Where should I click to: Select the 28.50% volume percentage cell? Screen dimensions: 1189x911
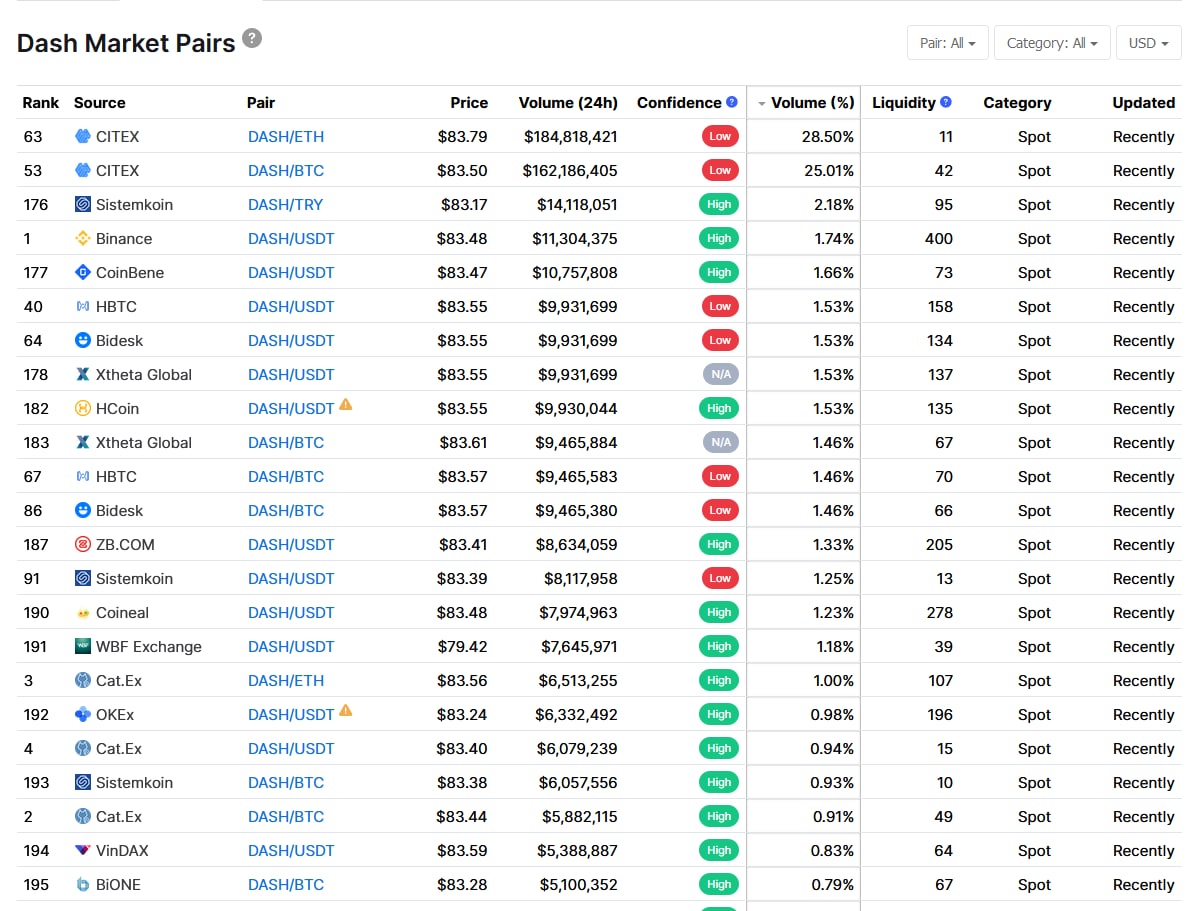827,137
